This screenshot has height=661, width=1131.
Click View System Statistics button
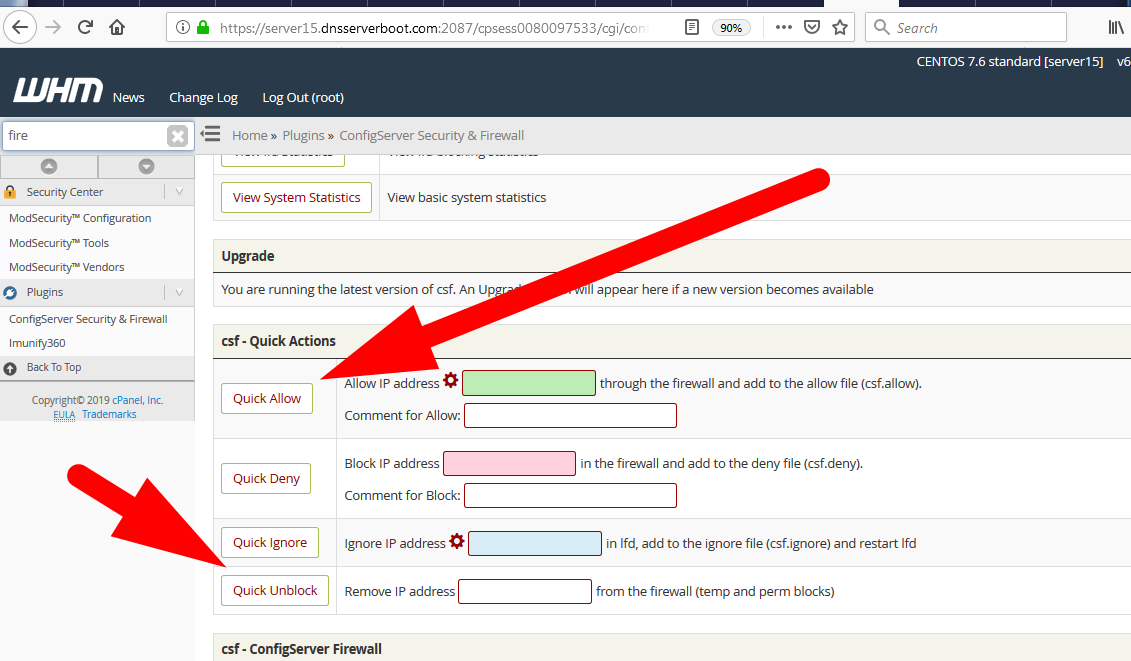(296, 198)
